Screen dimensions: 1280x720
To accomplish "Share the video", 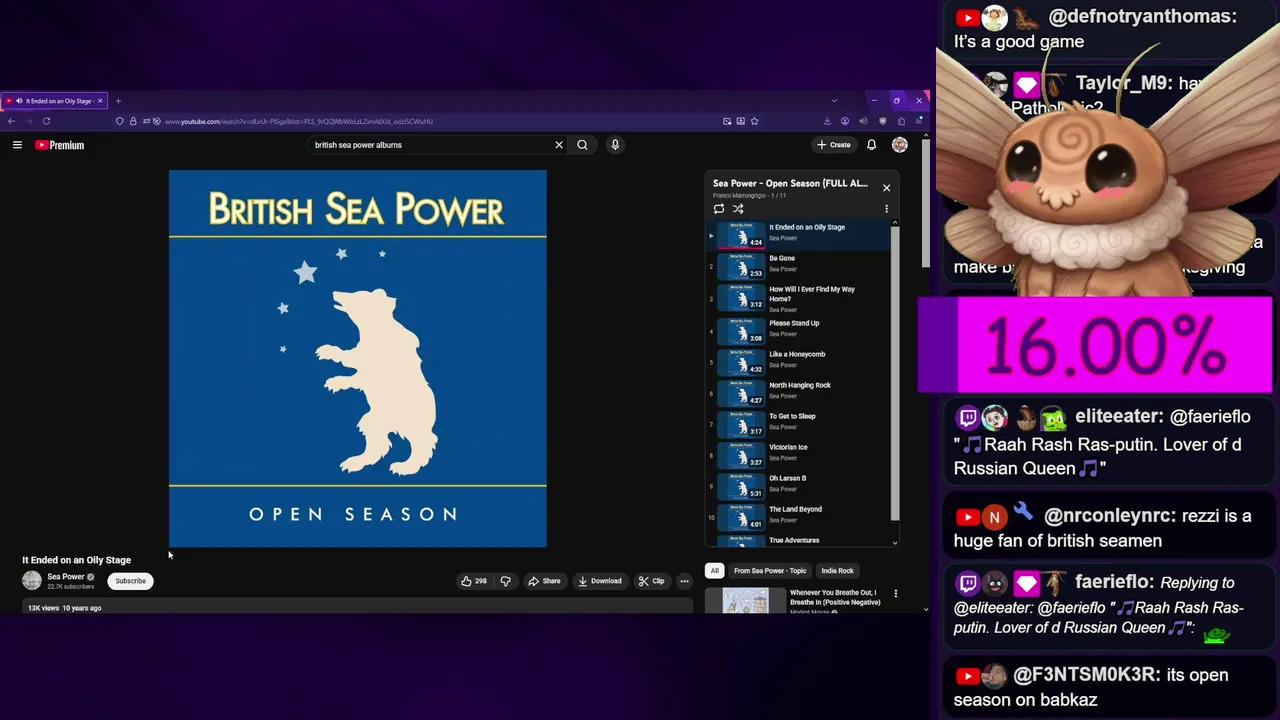I will point(545,581).
